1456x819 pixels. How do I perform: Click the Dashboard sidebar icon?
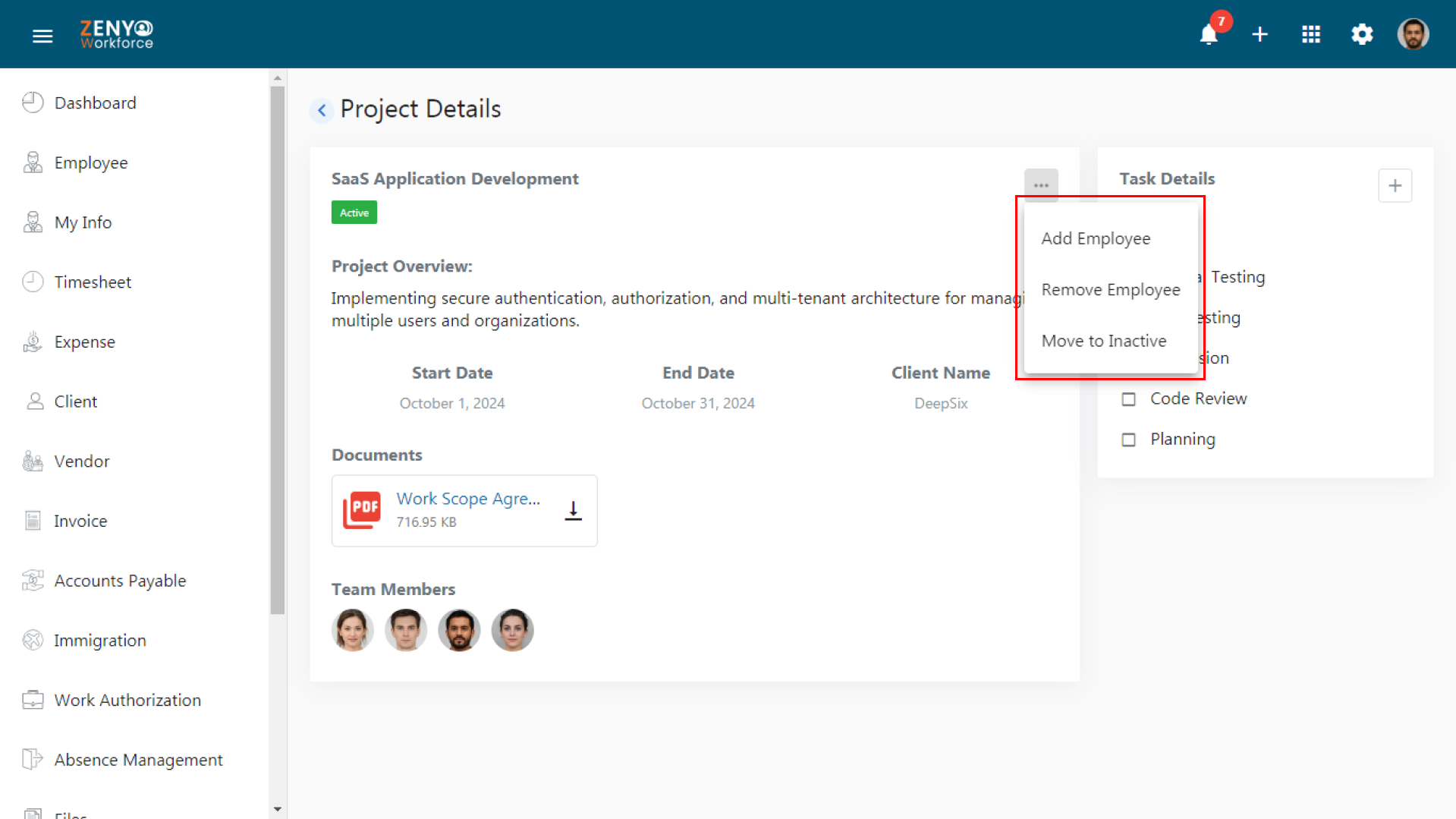[33, 102]
